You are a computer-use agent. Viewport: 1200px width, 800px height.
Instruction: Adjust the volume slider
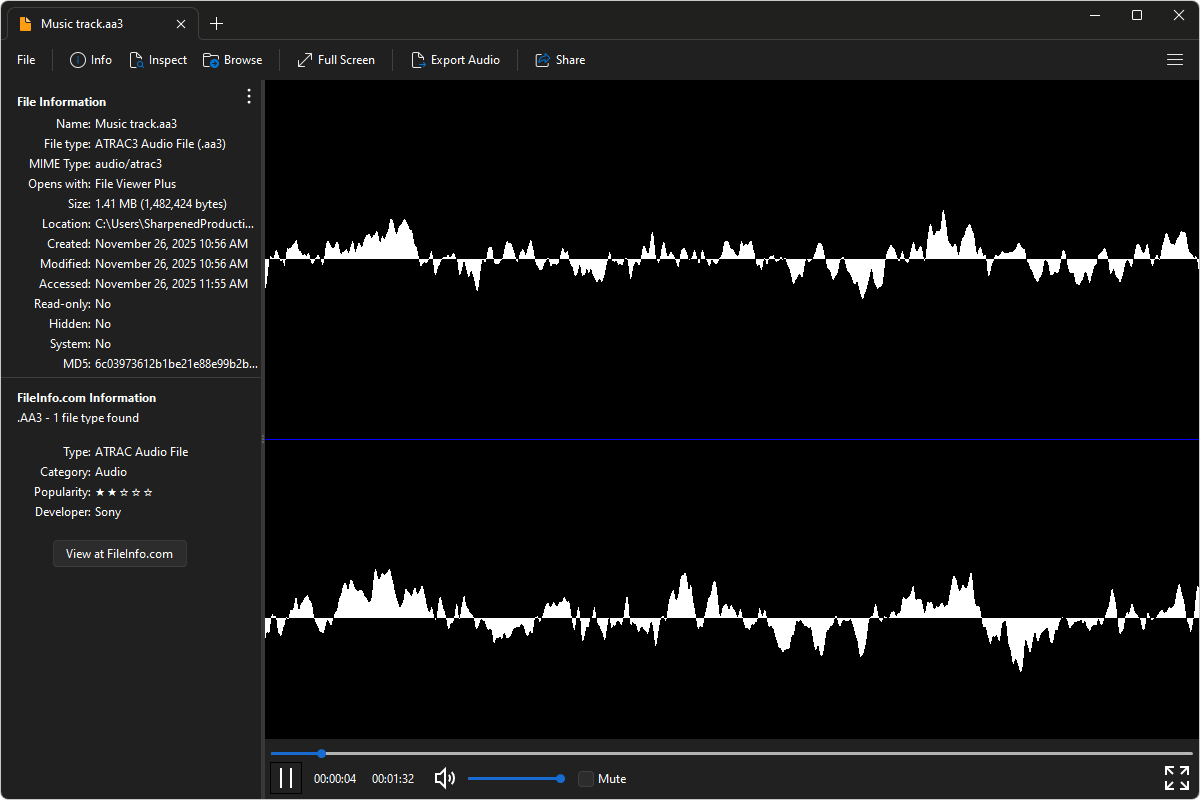(x=516, y=778)
